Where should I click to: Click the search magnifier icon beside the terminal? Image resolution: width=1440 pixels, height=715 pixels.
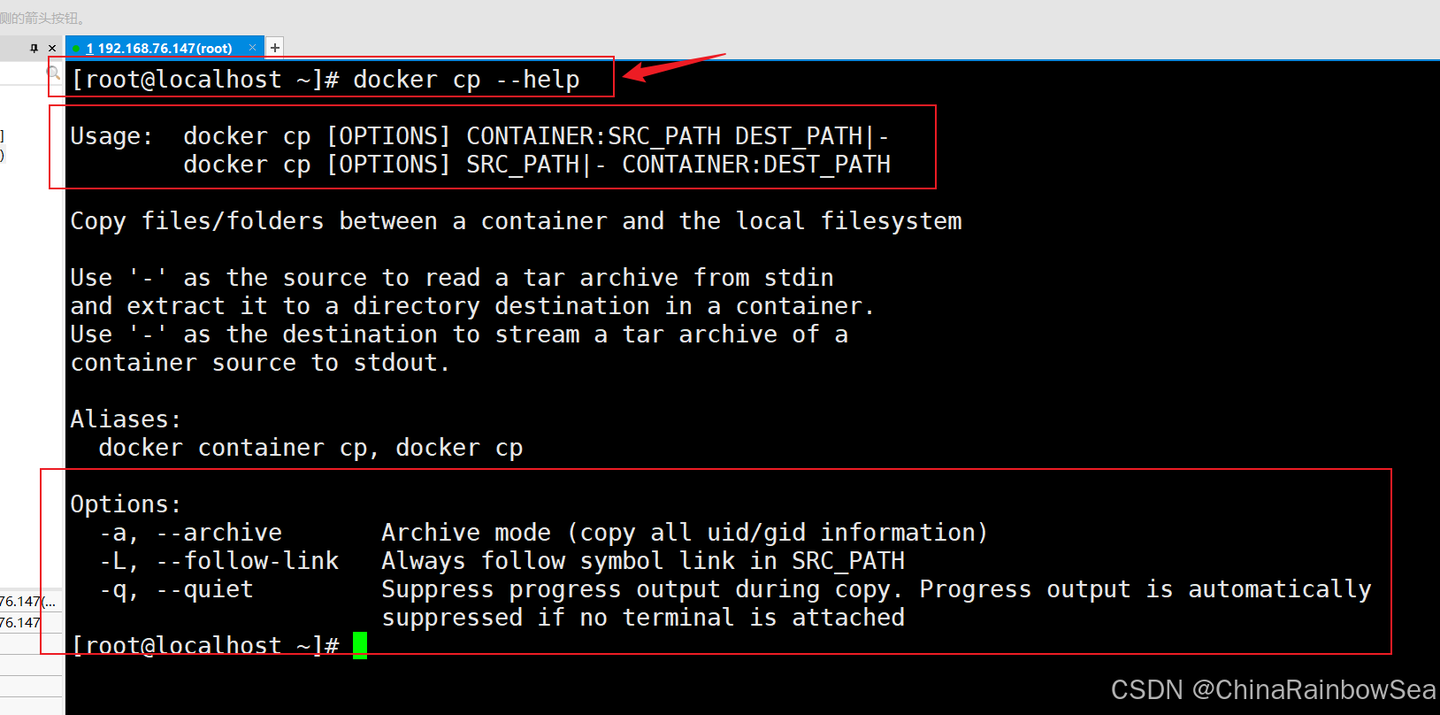(55, 75)
